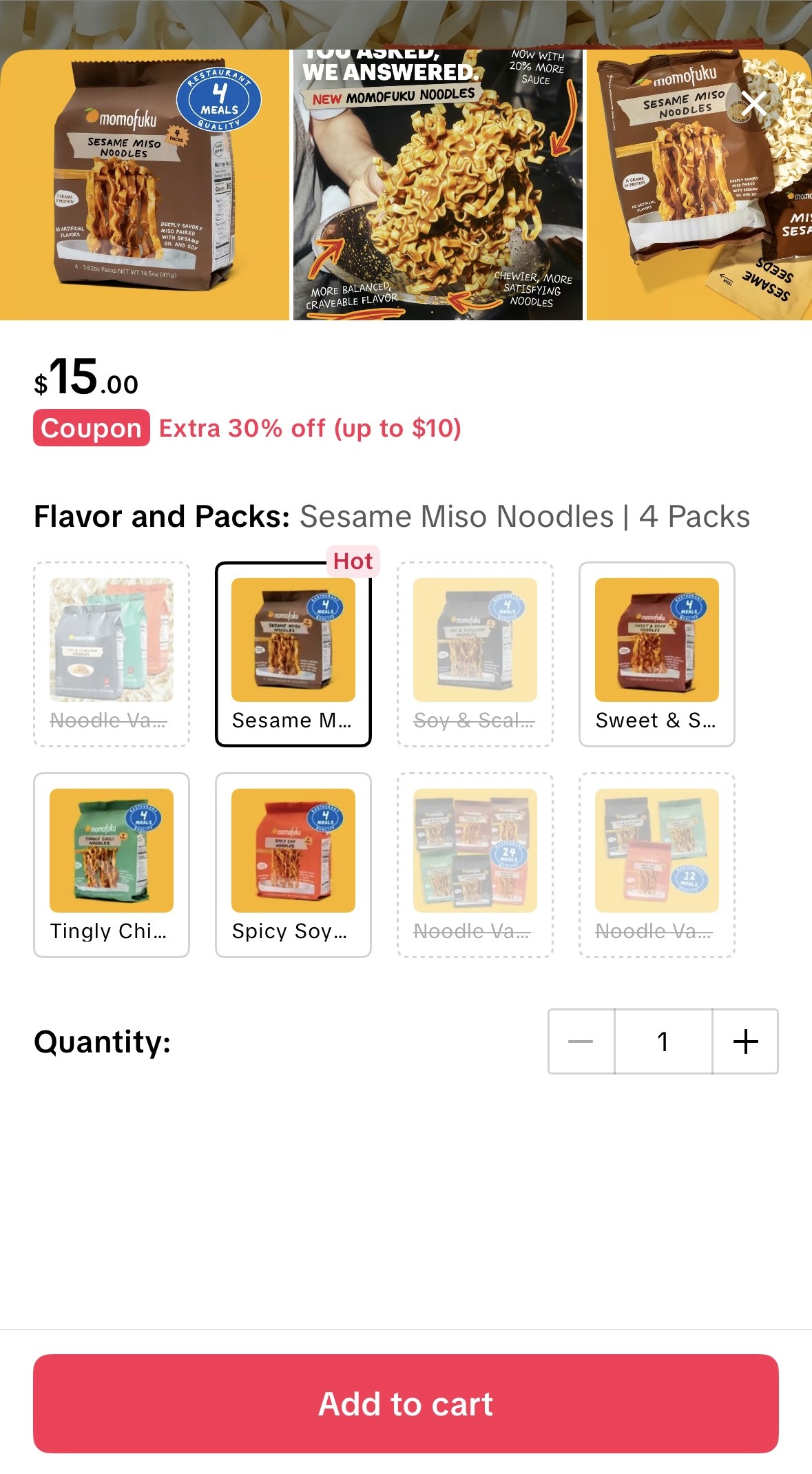The height and width of the screenshot is (1474, 812).
Task: Click the Hot badge on Sesame Miso
Action: tap(353, 560)
